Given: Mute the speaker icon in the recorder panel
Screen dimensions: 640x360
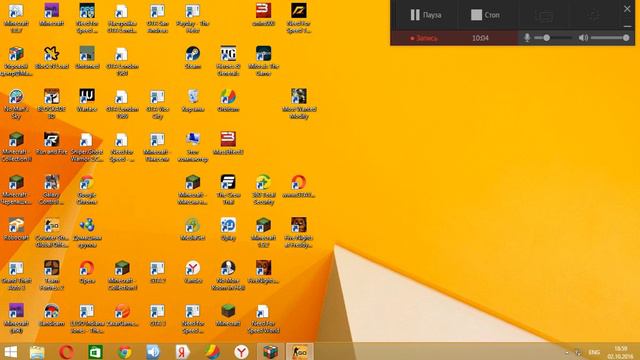Looking at the screenshot, I should (x=583, y=38).
